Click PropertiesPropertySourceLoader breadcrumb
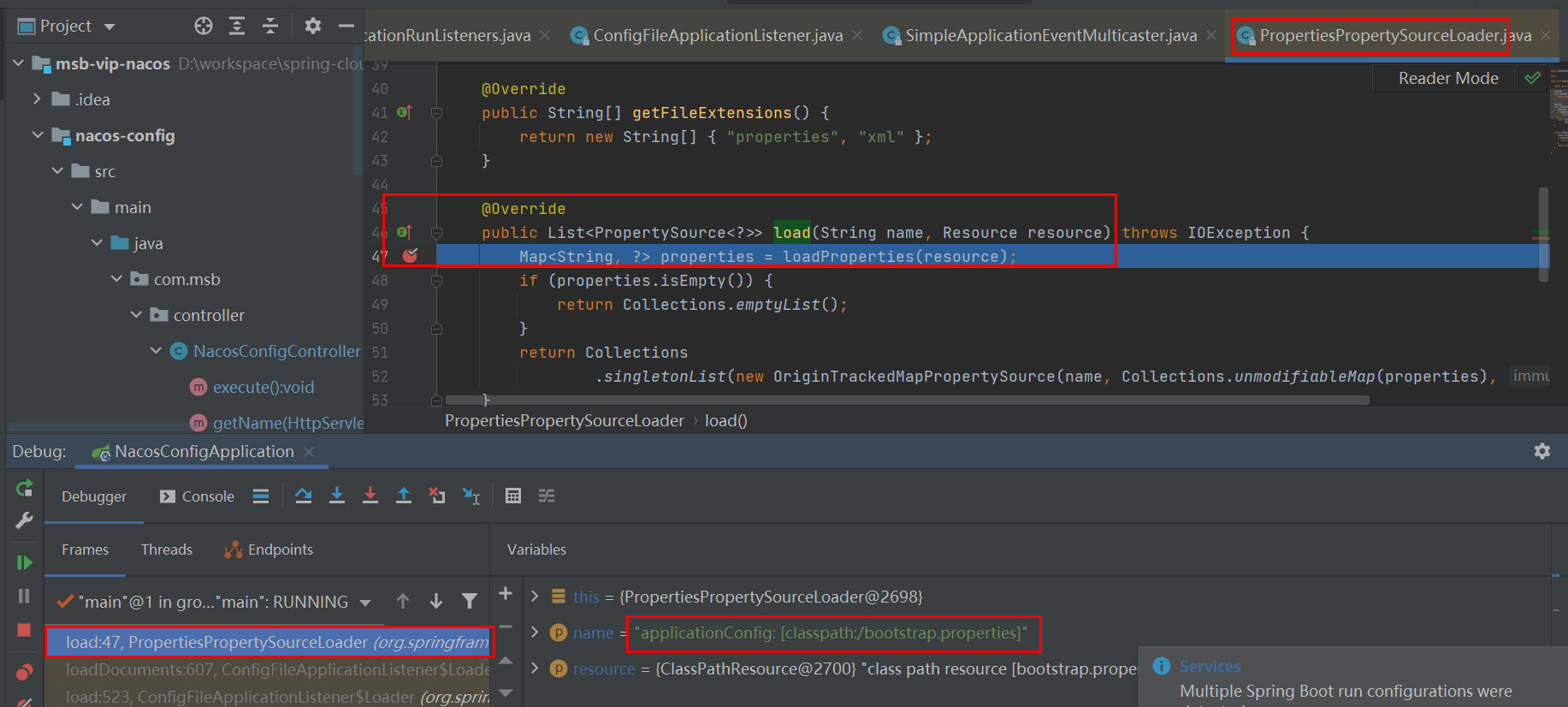1568x707 pixels. [565, 420]
